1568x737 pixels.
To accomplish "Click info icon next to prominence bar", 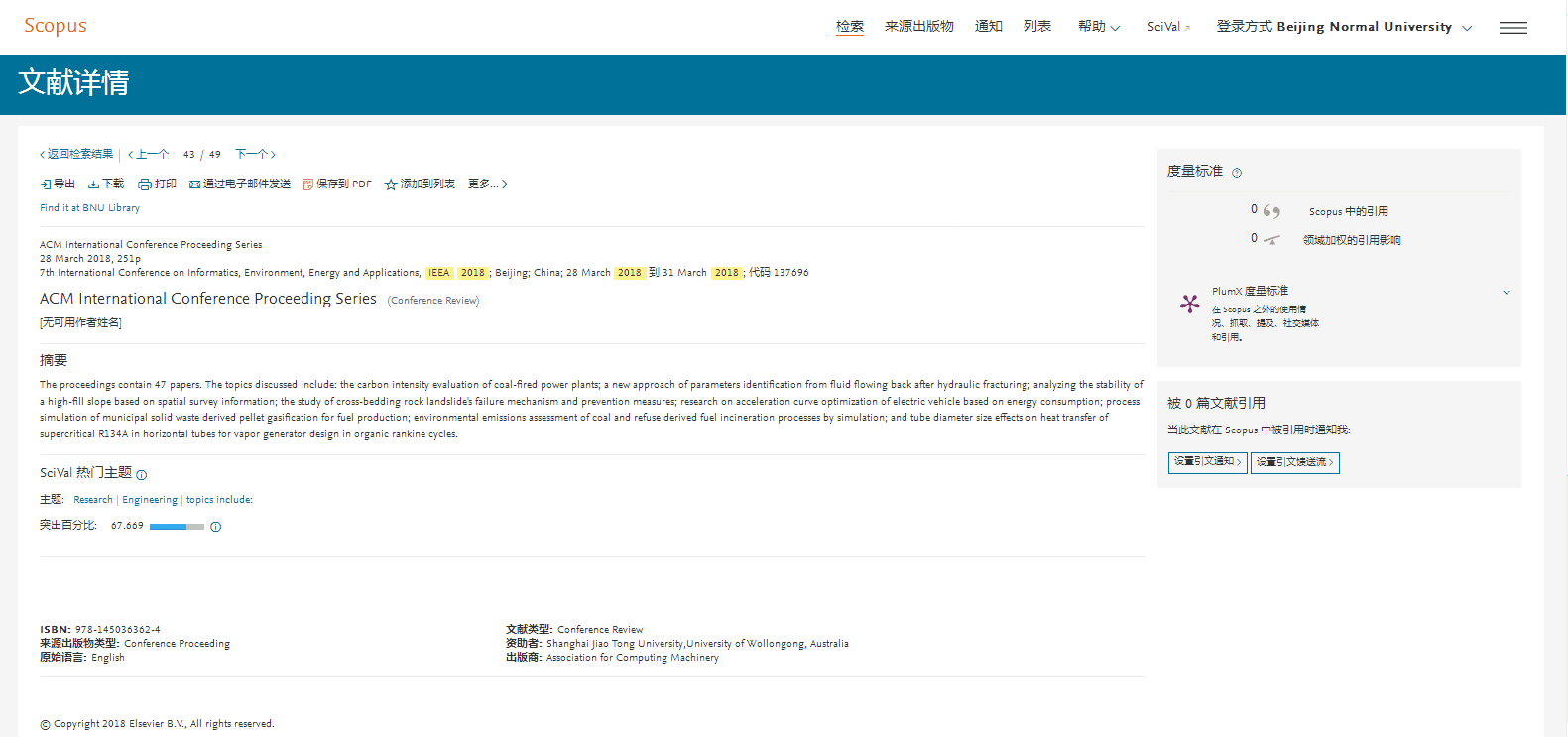I will [216, 527].
